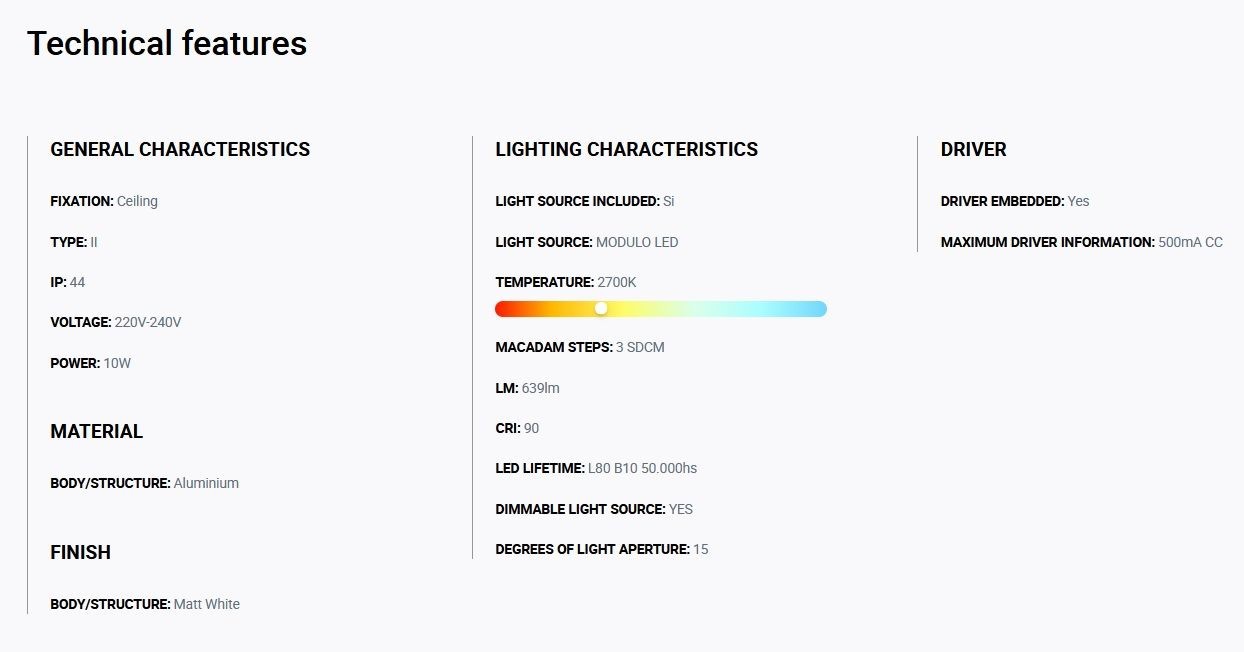This screenshot has height=652, width=1244.
Task: Click the Finish section heading
Action: pyautogui.click(x=81, y=553)
